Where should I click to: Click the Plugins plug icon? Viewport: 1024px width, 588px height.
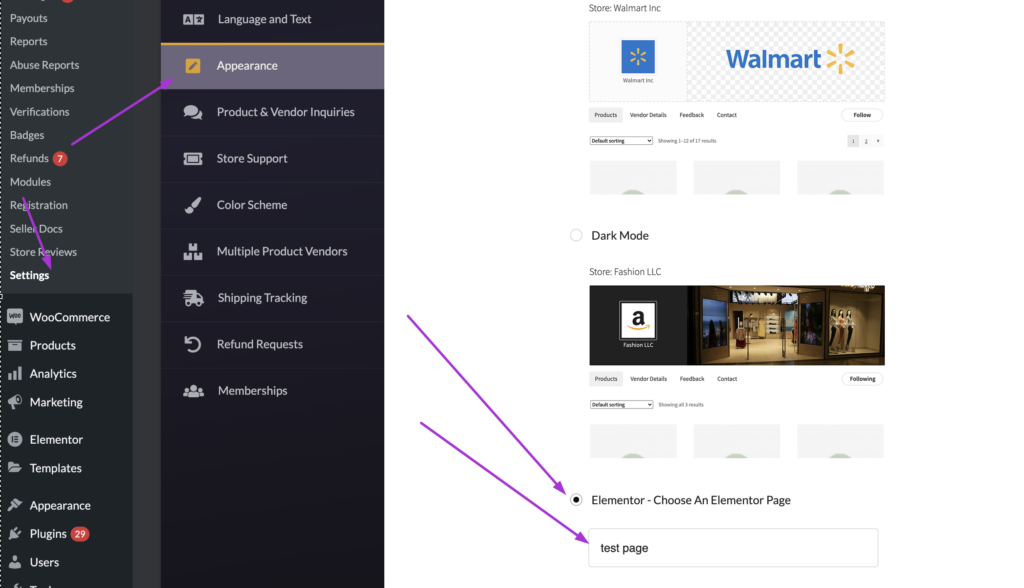pos(15,534)
